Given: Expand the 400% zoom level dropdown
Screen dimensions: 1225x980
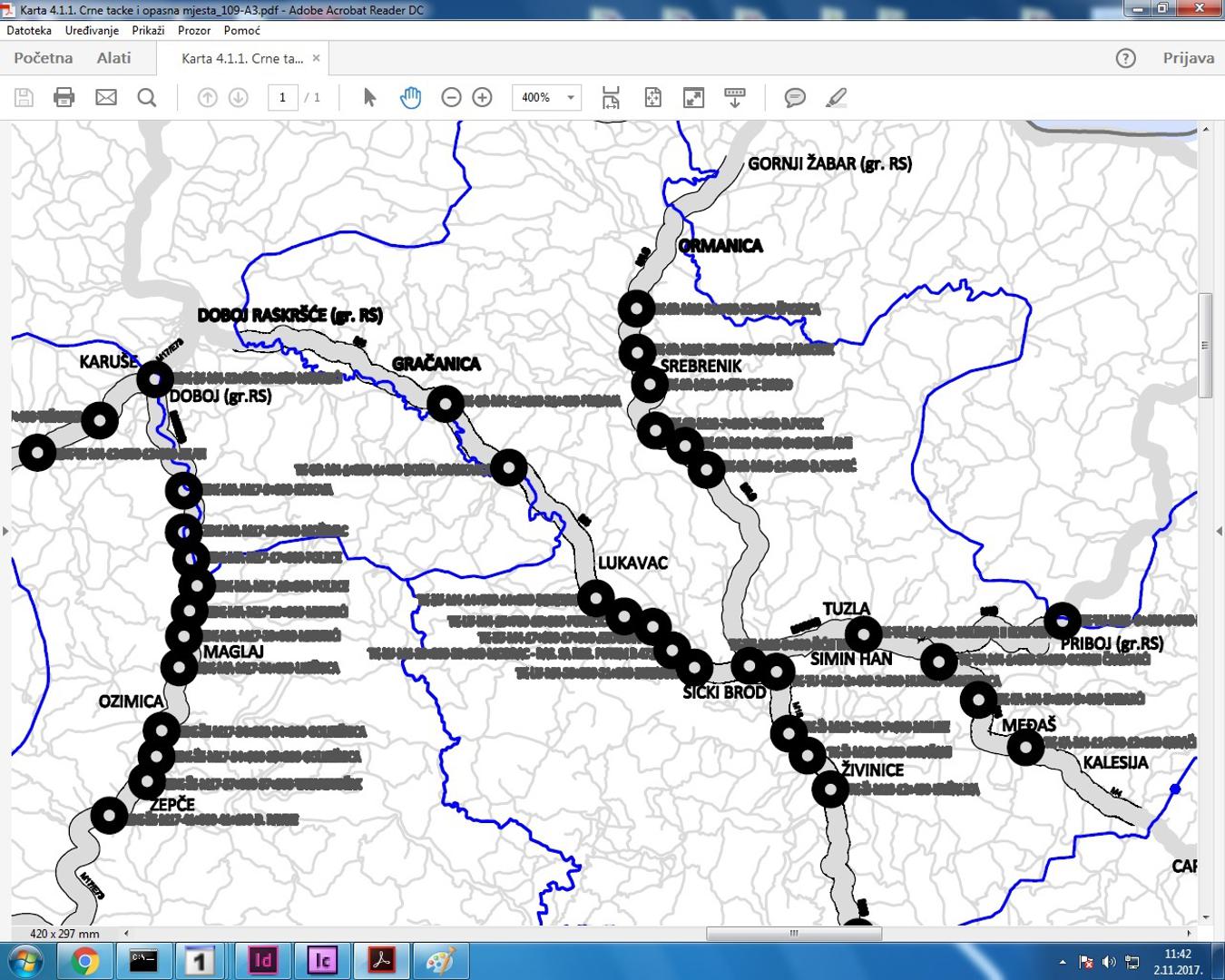Looking at the screenshot, I should pos(571,97).
